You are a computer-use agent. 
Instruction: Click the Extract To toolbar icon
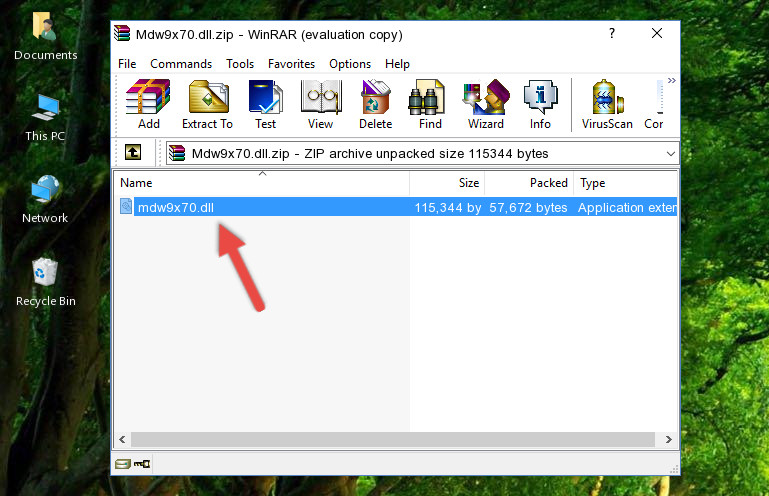pyautogui.click(x=207, y=104)
